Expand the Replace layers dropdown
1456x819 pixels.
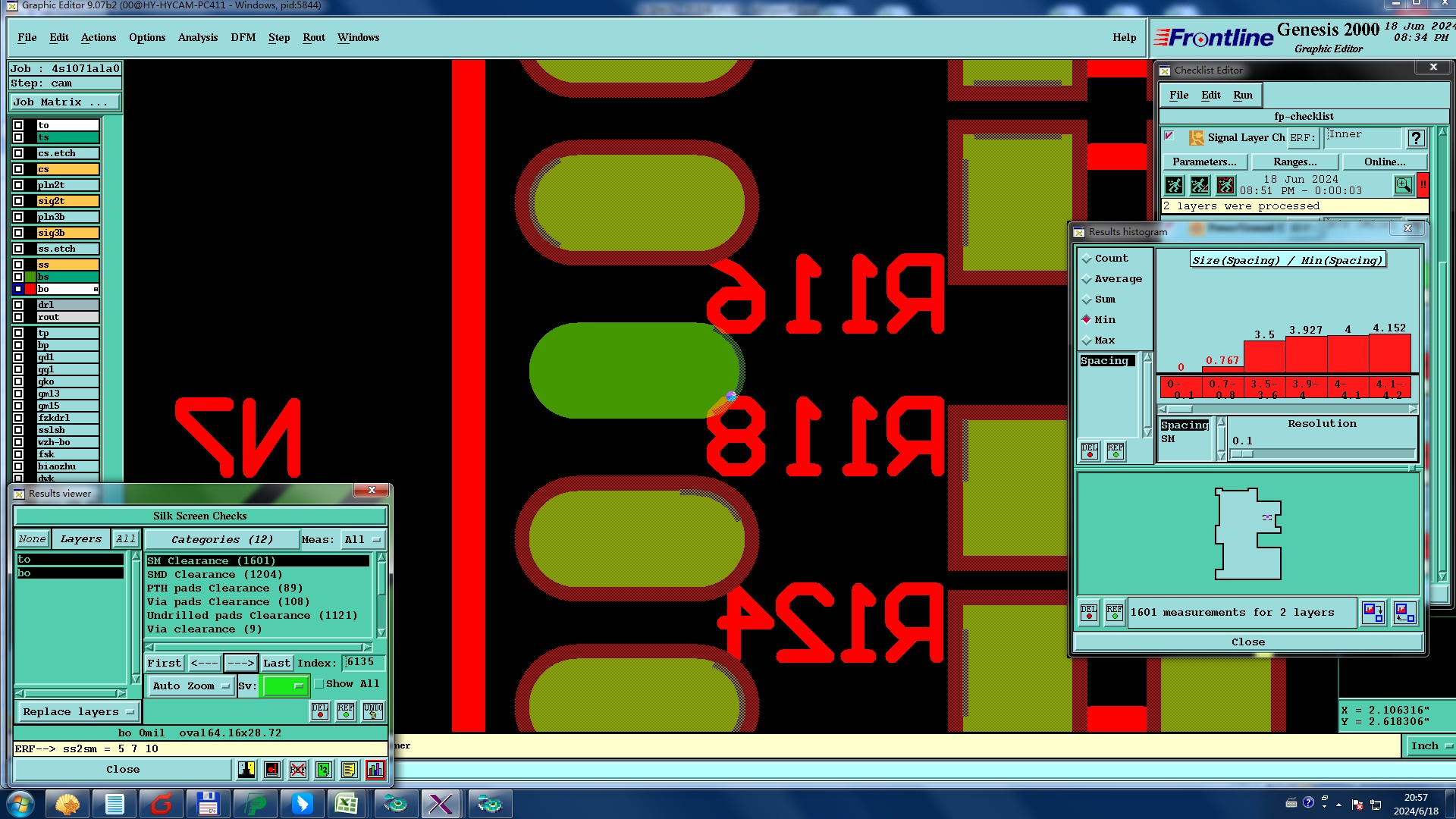pos(77,712)
